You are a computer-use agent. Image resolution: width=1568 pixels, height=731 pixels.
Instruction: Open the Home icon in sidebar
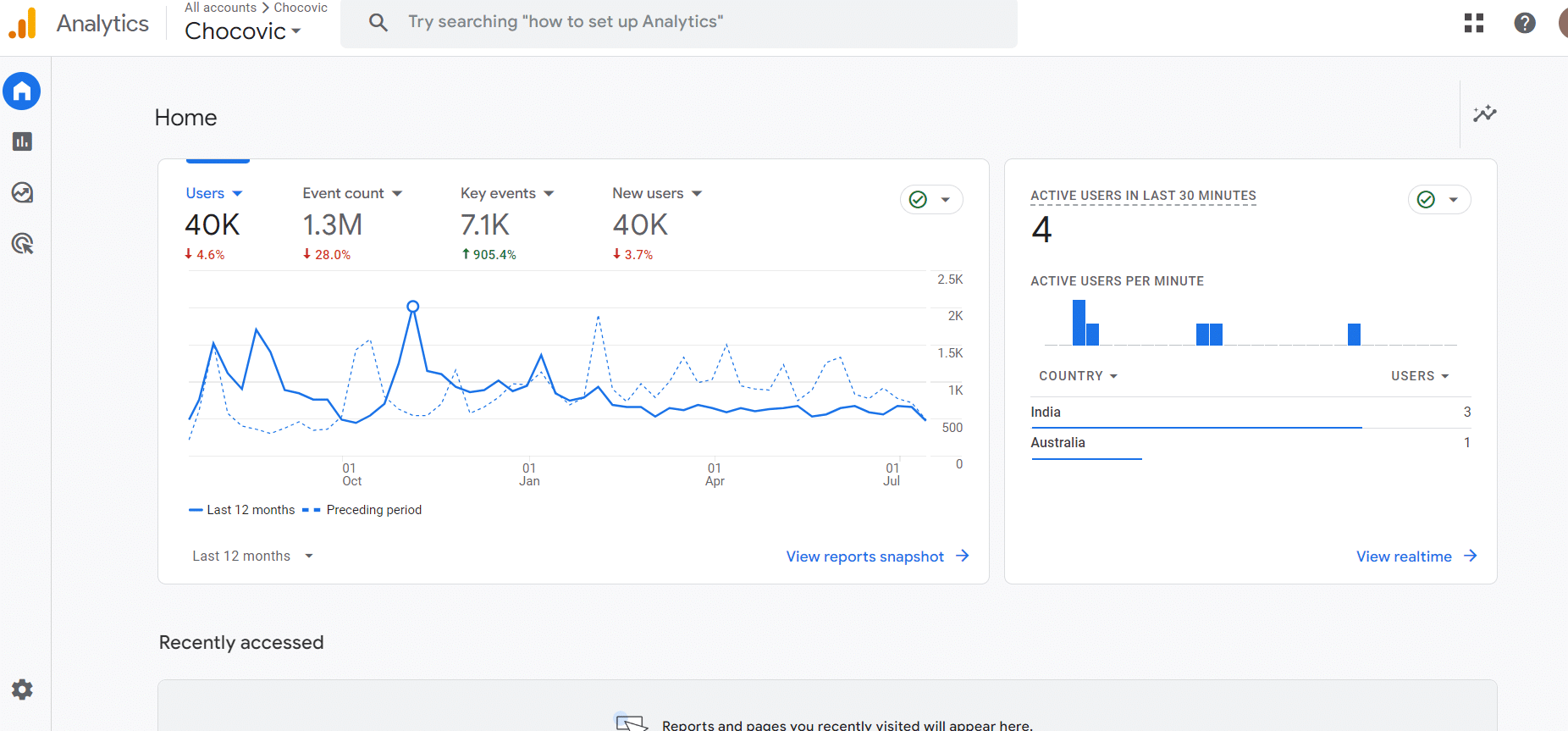tap(22, 91)
